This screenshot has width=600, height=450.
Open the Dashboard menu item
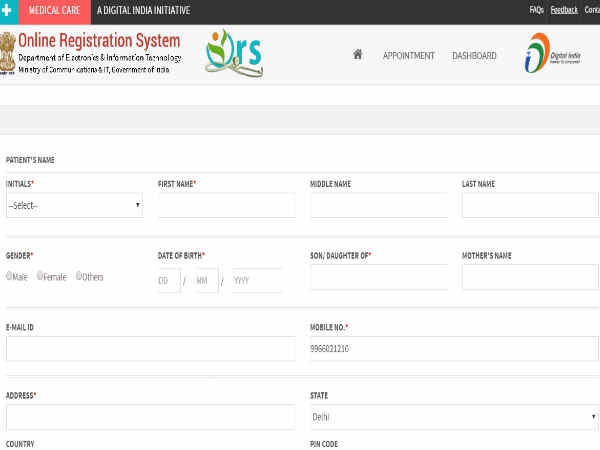pos(474,55)
